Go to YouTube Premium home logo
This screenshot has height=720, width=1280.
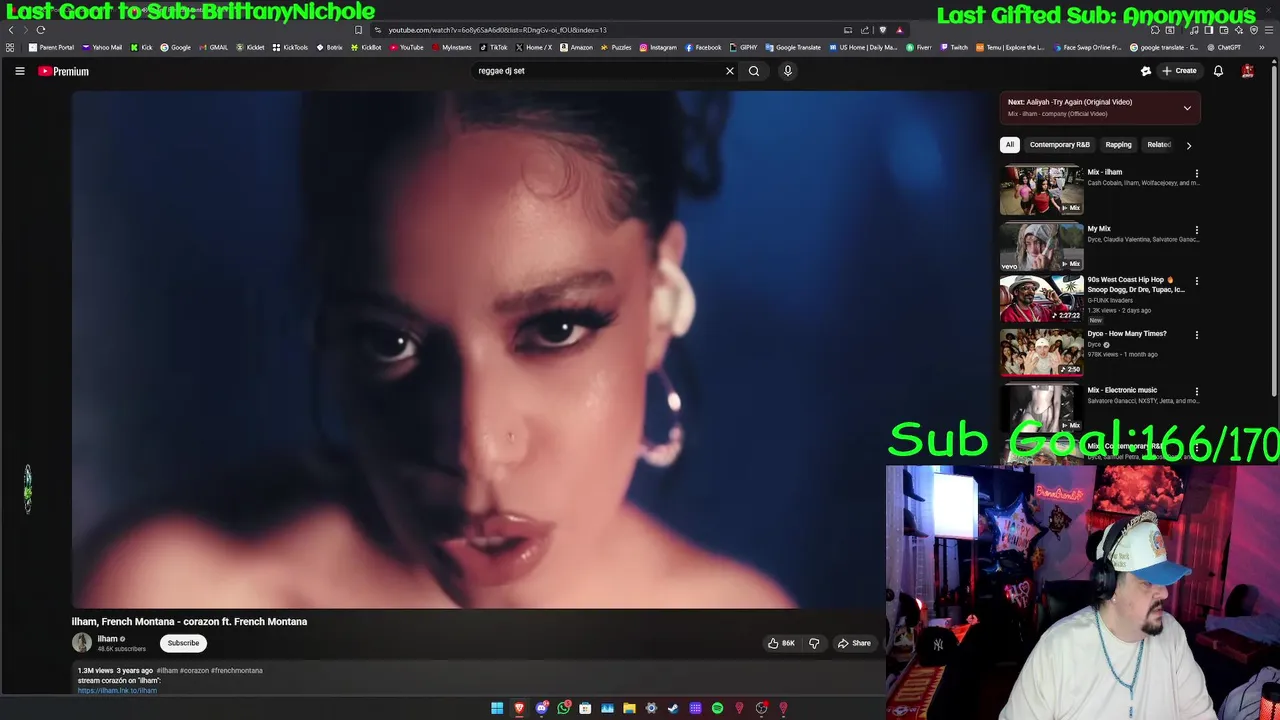(63, 71)
